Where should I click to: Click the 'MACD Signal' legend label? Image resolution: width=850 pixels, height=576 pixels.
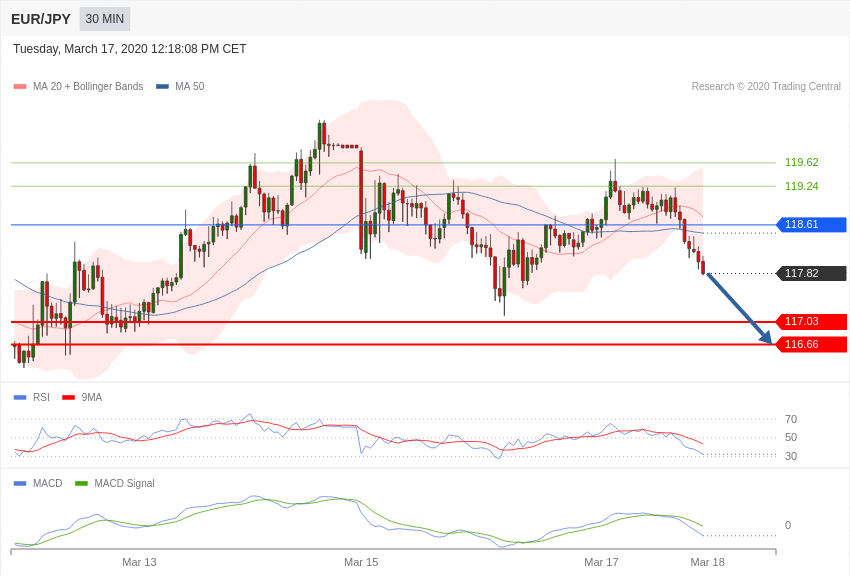(124, 483)
